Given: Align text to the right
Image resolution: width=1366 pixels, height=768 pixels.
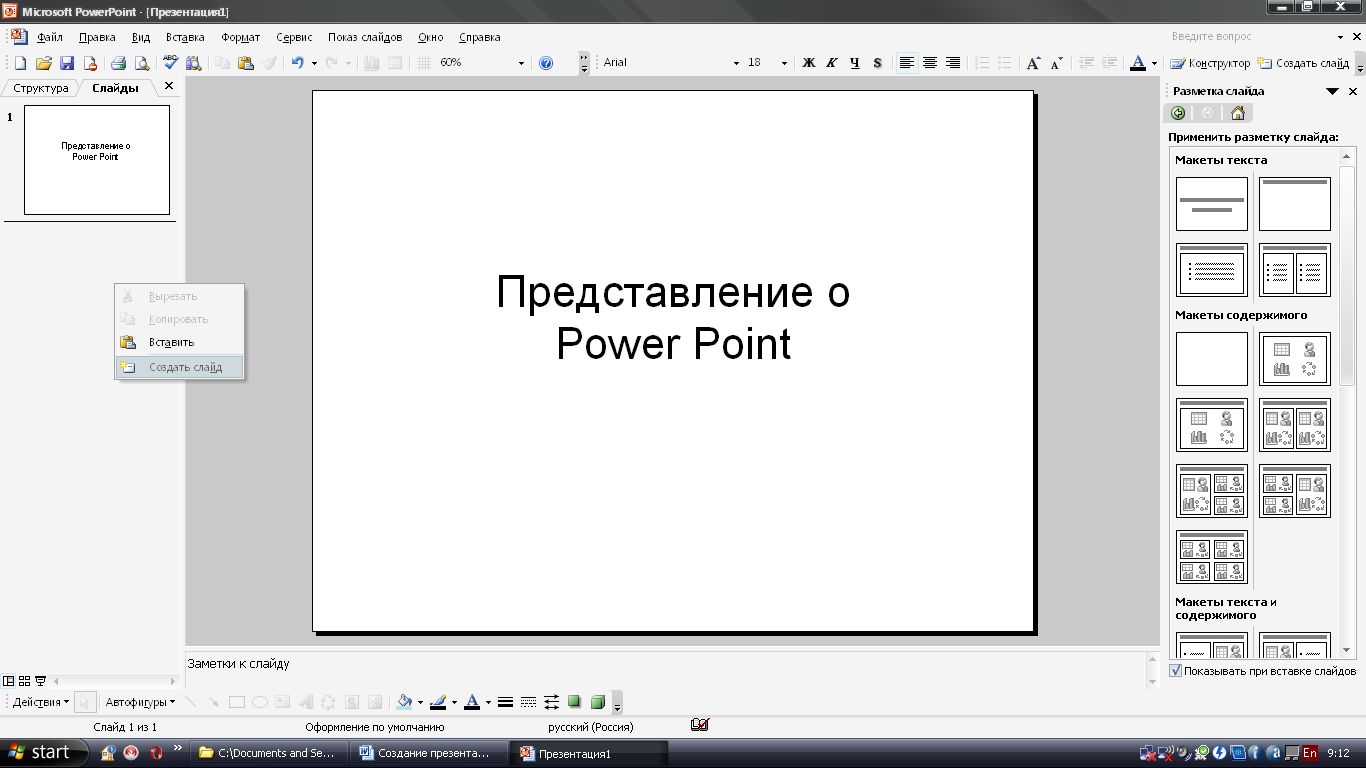Looking at the screenshot, I should [x=953, y=63].
